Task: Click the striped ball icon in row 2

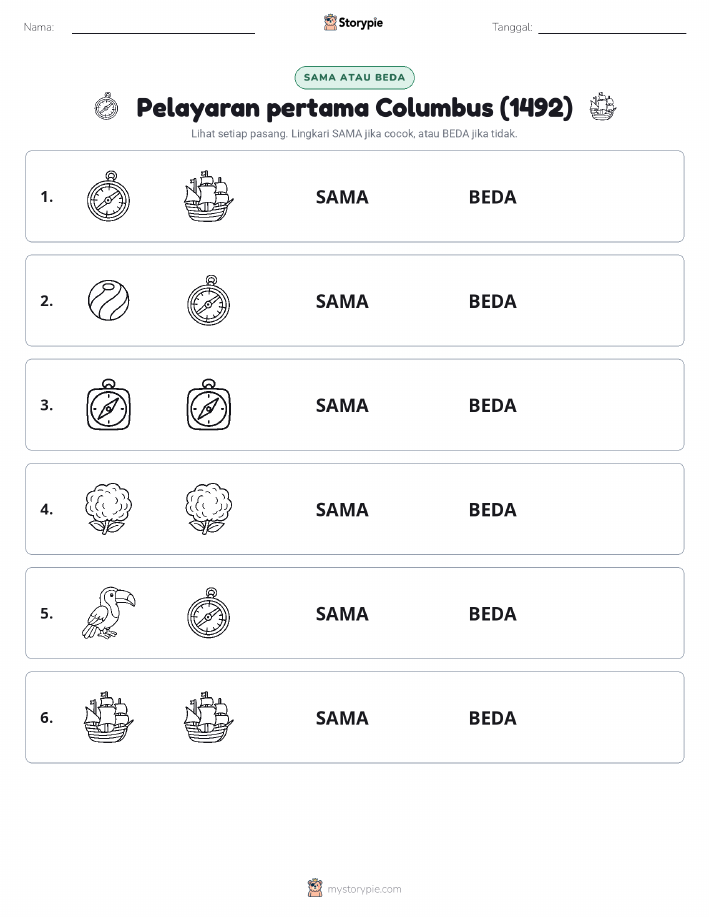Action: click(x=108, y=301)
